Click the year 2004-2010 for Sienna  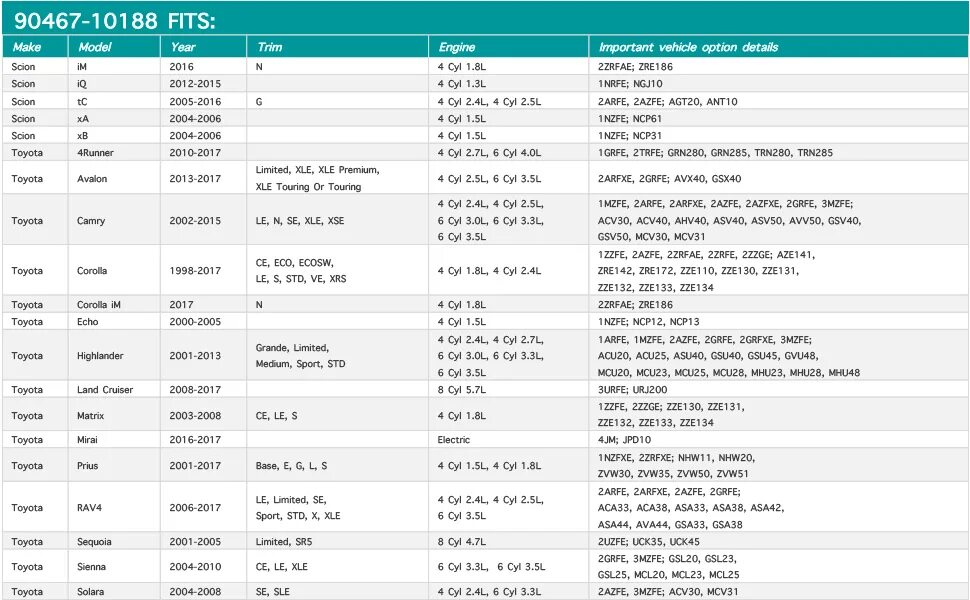[195, 567]
